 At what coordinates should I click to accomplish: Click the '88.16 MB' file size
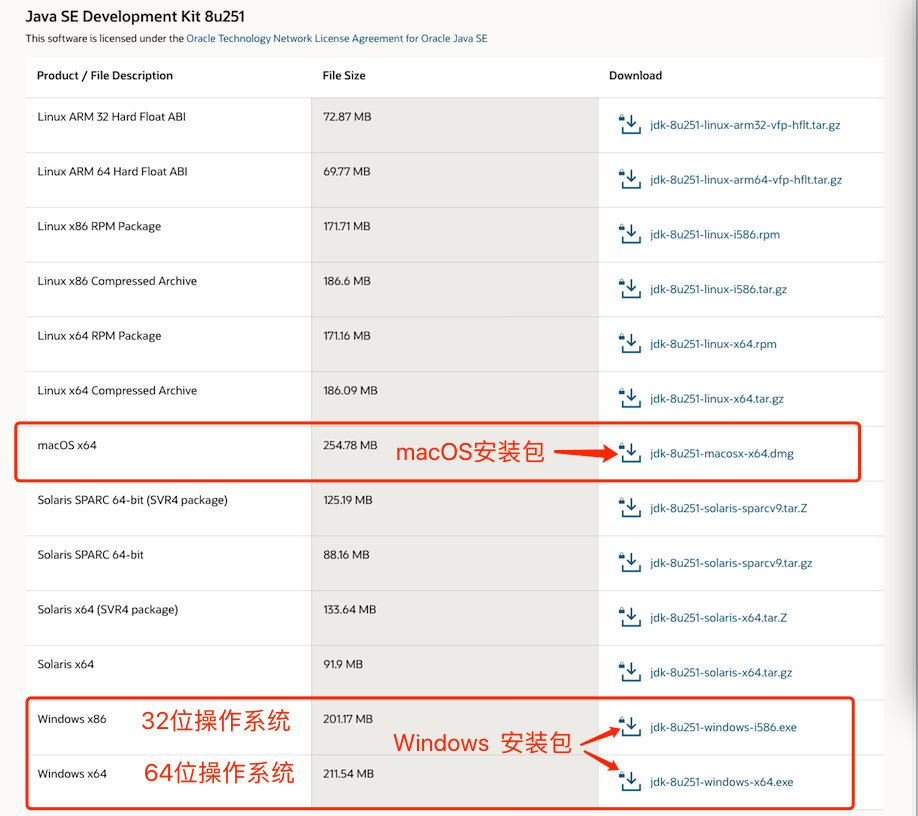coord(346,554)
